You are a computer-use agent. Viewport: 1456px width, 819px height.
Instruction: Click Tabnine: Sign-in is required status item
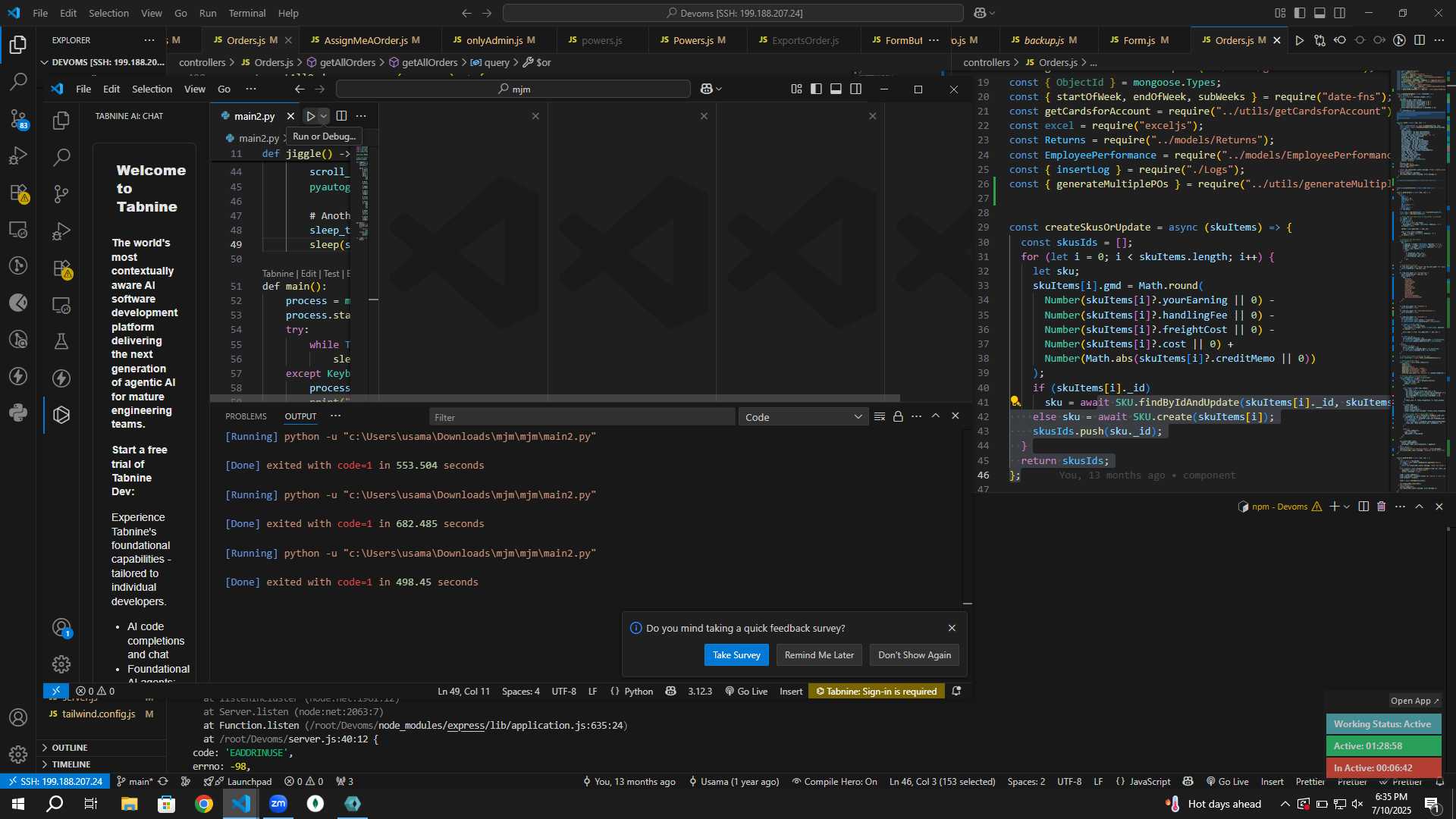(x=877, y=691)
